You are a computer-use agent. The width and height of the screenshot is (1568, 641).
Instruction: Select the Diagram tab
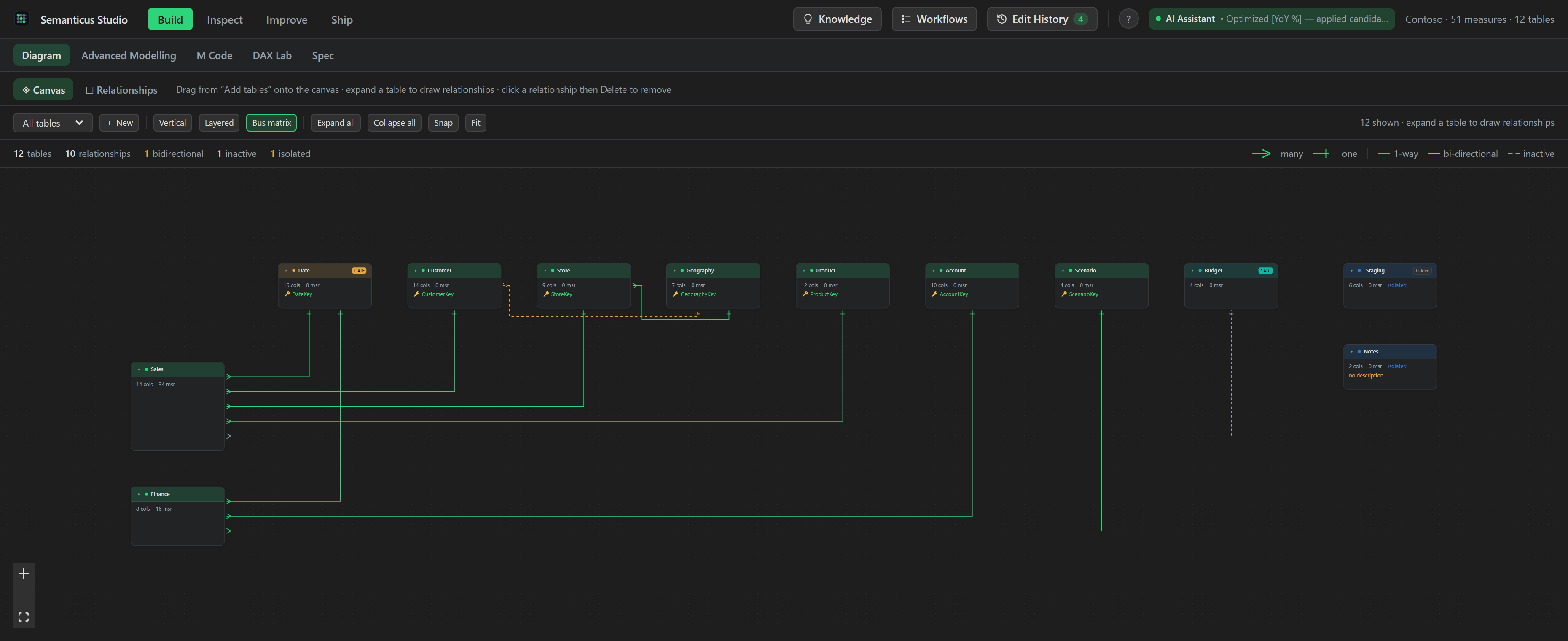point(41,55)
